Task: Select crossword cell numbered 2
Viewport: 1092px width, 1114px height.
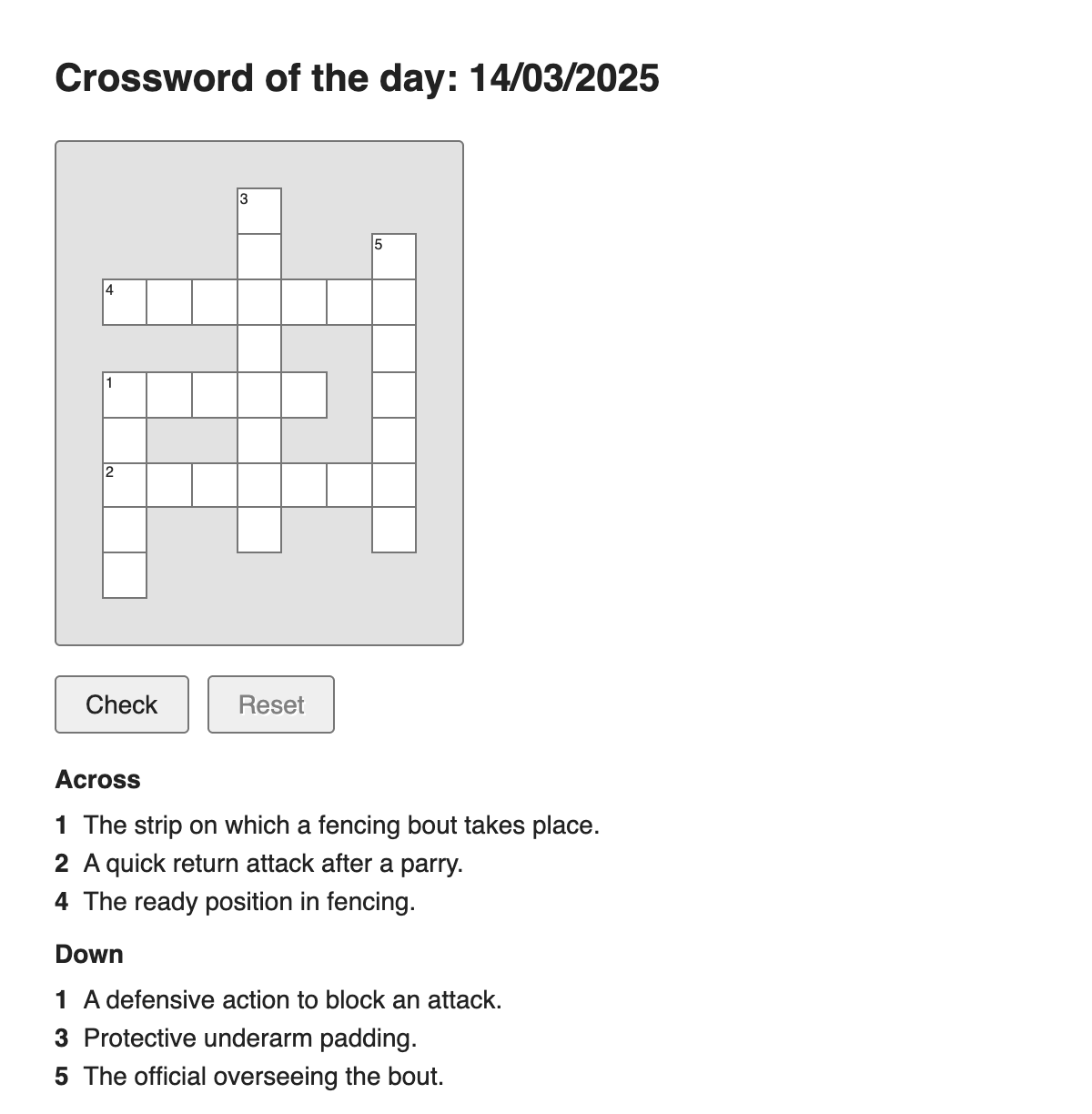Action: coord(125,484)
